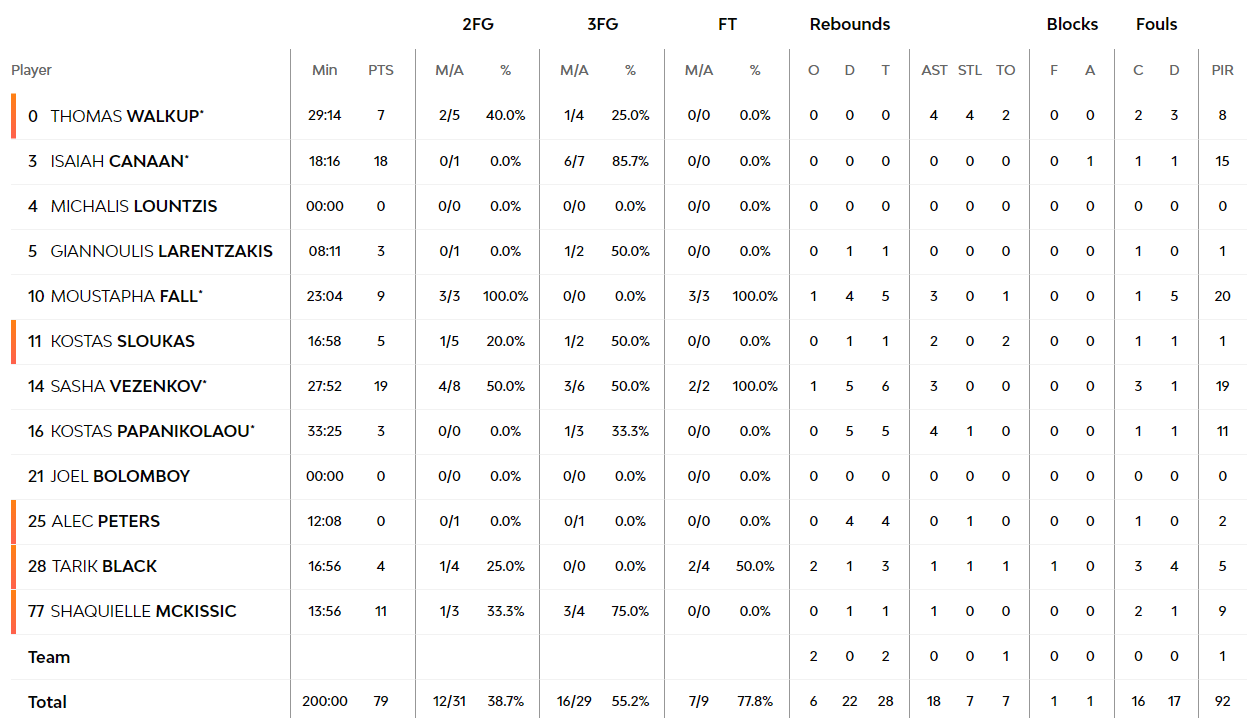Click the 3FG group header
Image resolution: width=1247 pixels, height=718 pixels.
pos(602,24)
